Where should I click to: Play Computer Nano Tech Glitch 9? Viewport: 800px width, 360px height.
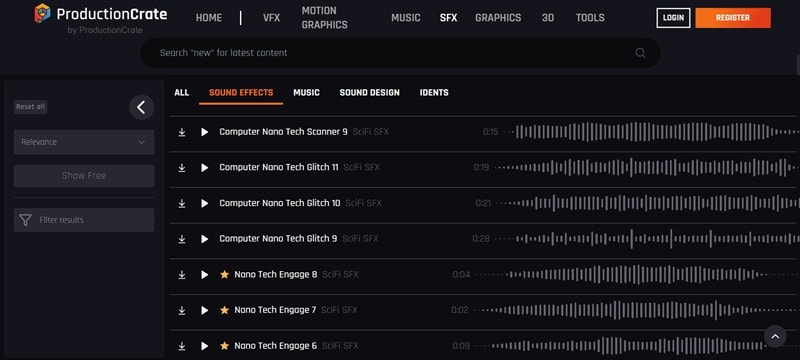tap(205, 239)
